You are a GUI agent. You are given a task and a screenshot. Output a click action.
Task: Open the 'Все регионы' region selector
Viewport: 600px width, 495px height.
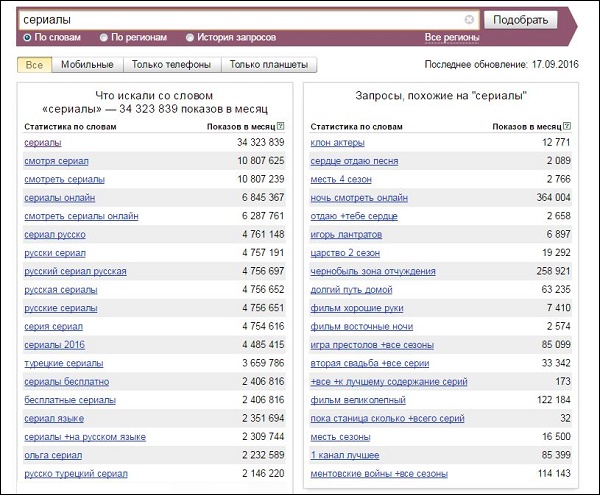(x=452, y=37)
